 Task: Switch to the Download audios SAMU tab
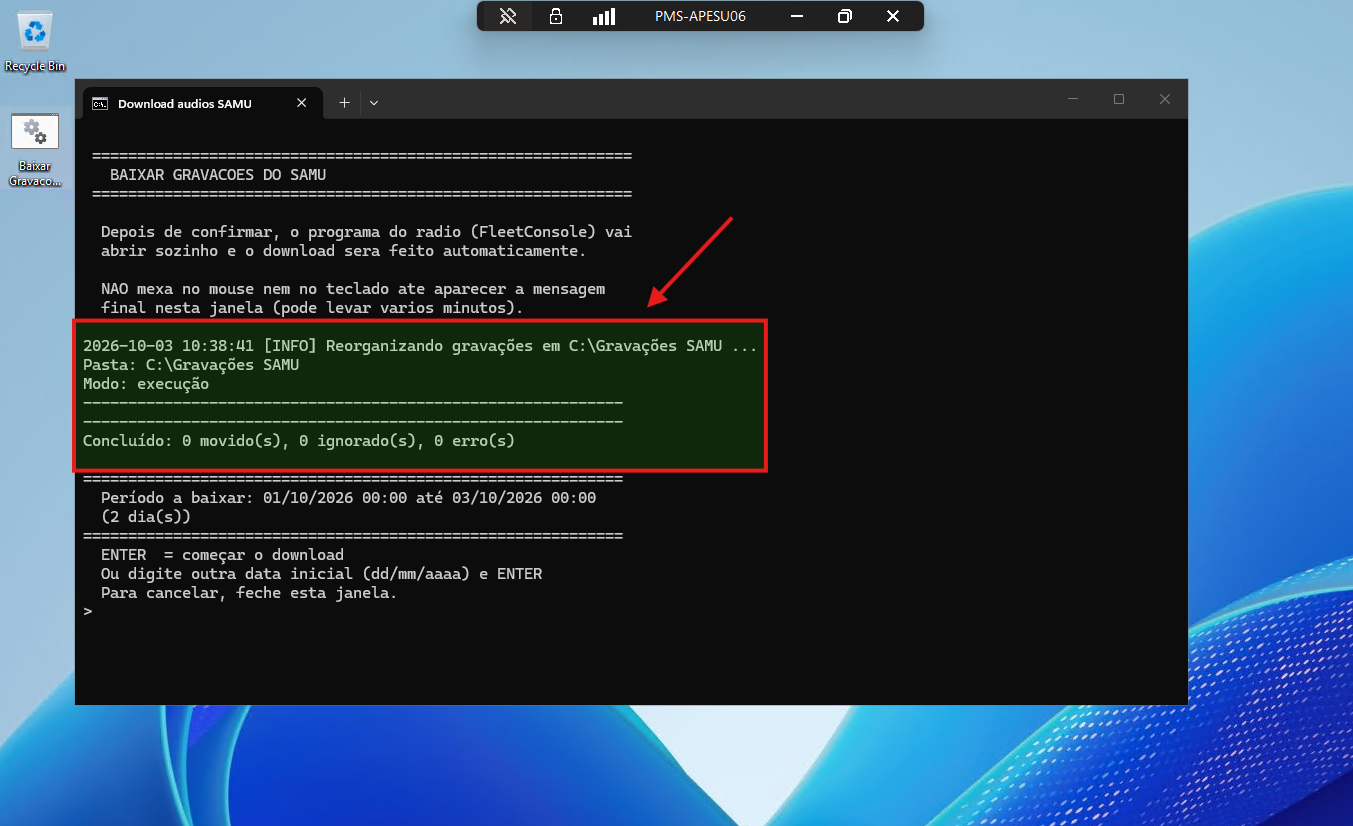(203, 103)
